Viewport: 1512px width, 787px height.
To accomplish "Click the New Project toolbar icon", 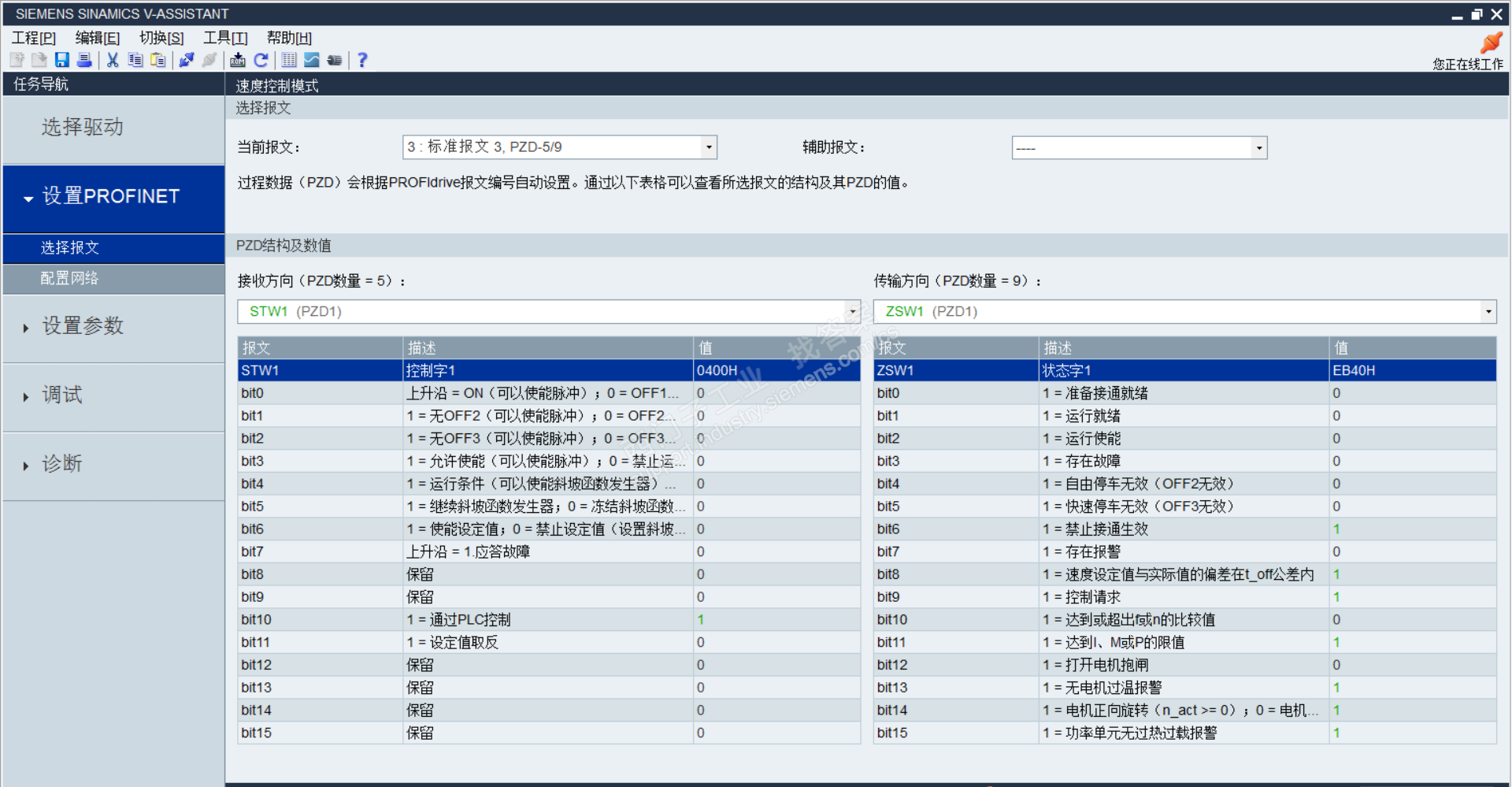I will [x=17, y=60].
